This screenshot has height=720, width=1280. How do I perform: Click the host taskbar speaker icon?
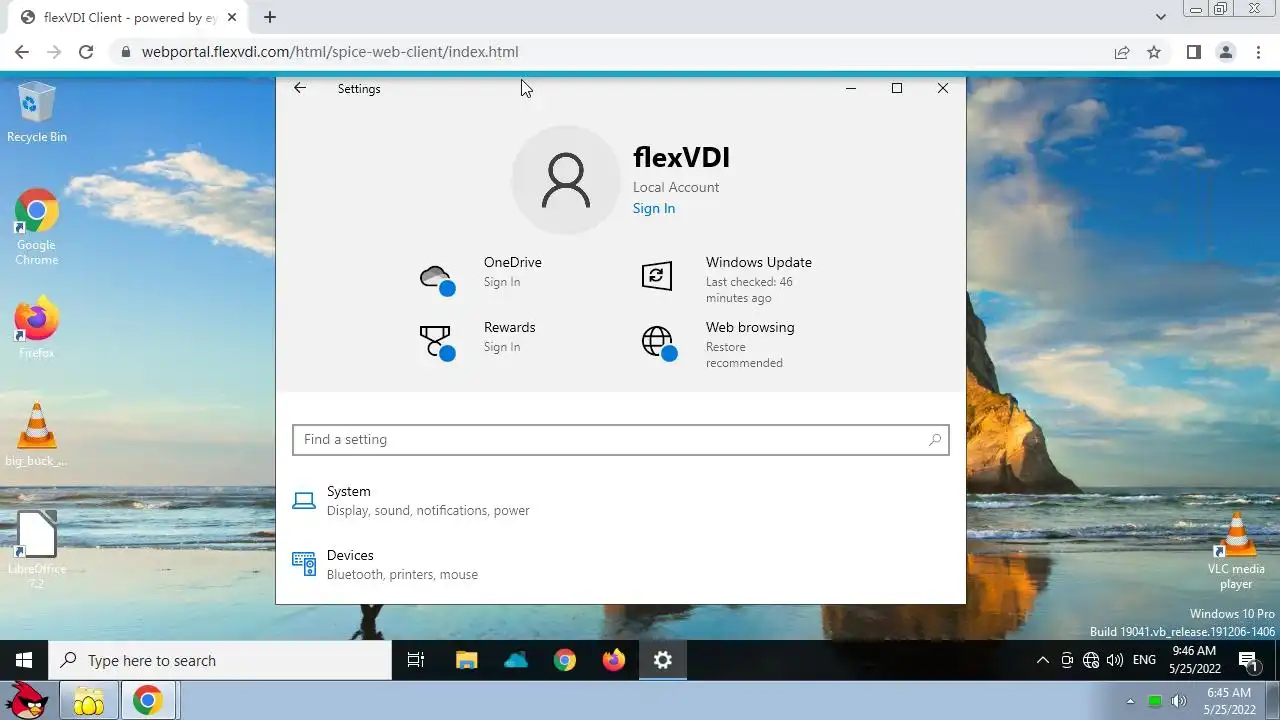[1179, 701]
